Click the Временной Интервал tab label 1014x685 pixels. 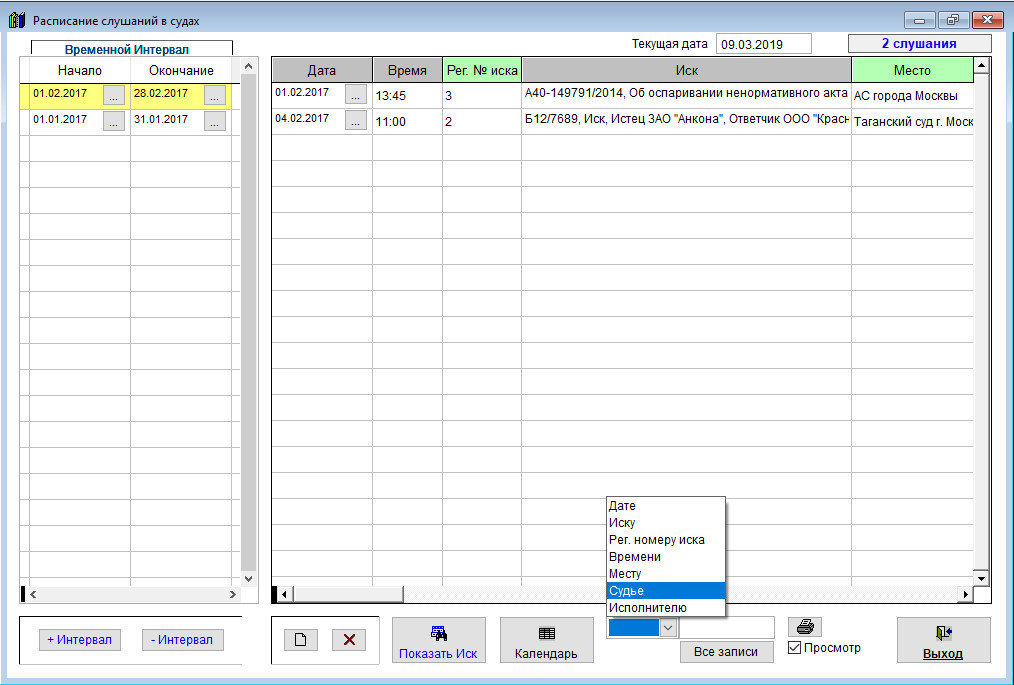pyautogui.click(x=127, y=50)
